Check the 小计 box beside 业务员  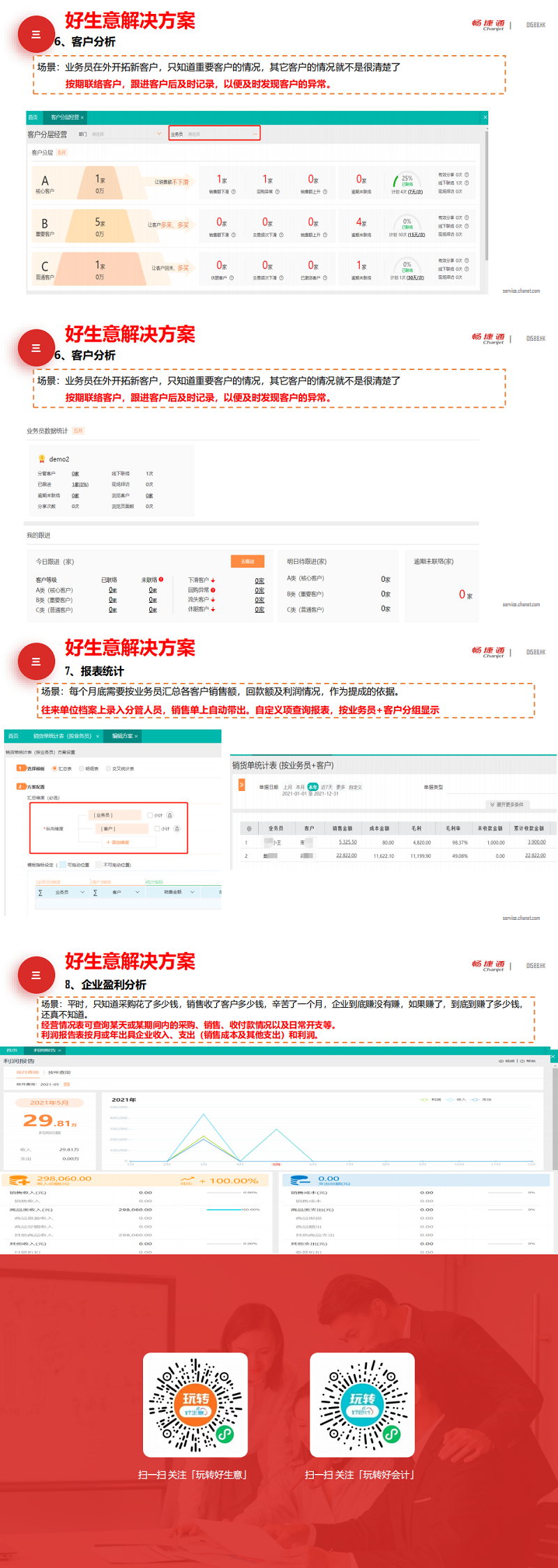(x=150, y=815)
